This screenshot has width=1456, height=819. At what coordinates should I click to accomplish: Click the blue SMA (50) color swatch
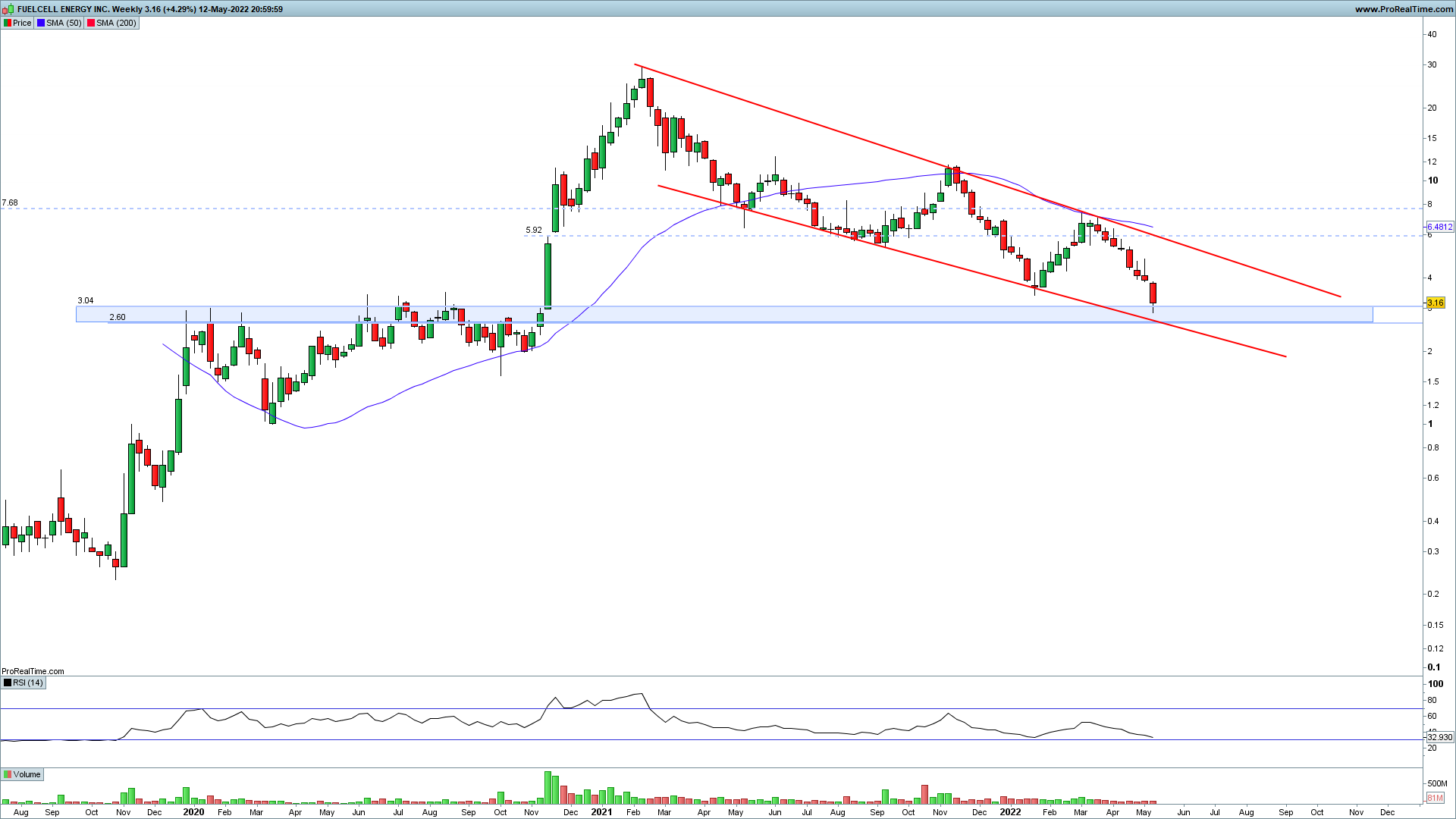pyautogui.click(x=41, y=23)
